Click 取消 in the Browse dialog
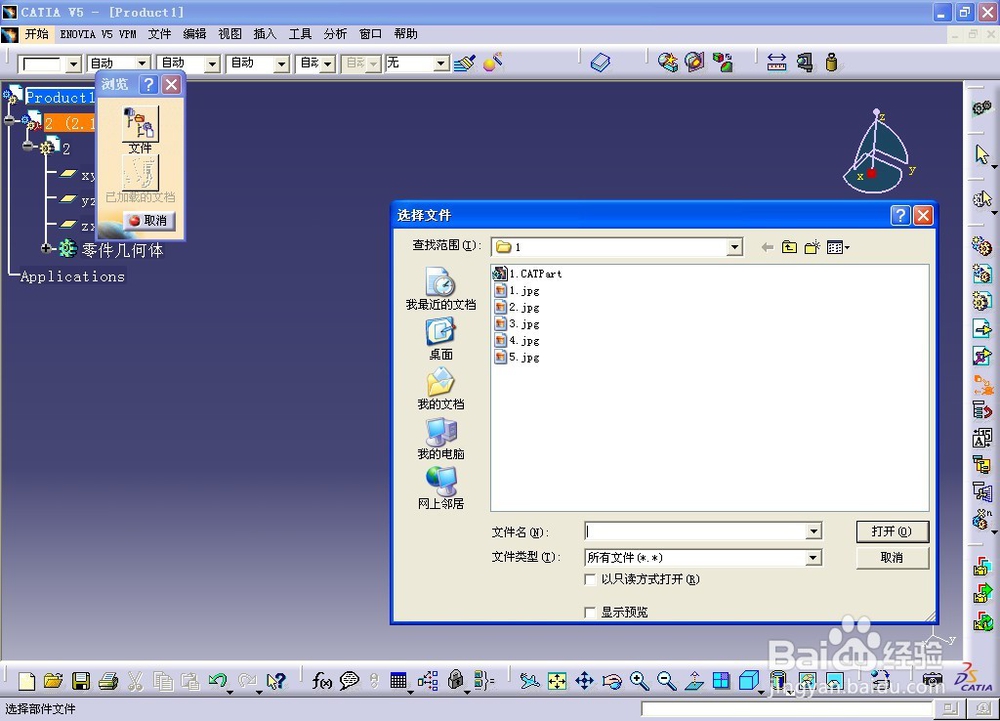This screenshot has height=721, width=1000. tap(148, 221)
